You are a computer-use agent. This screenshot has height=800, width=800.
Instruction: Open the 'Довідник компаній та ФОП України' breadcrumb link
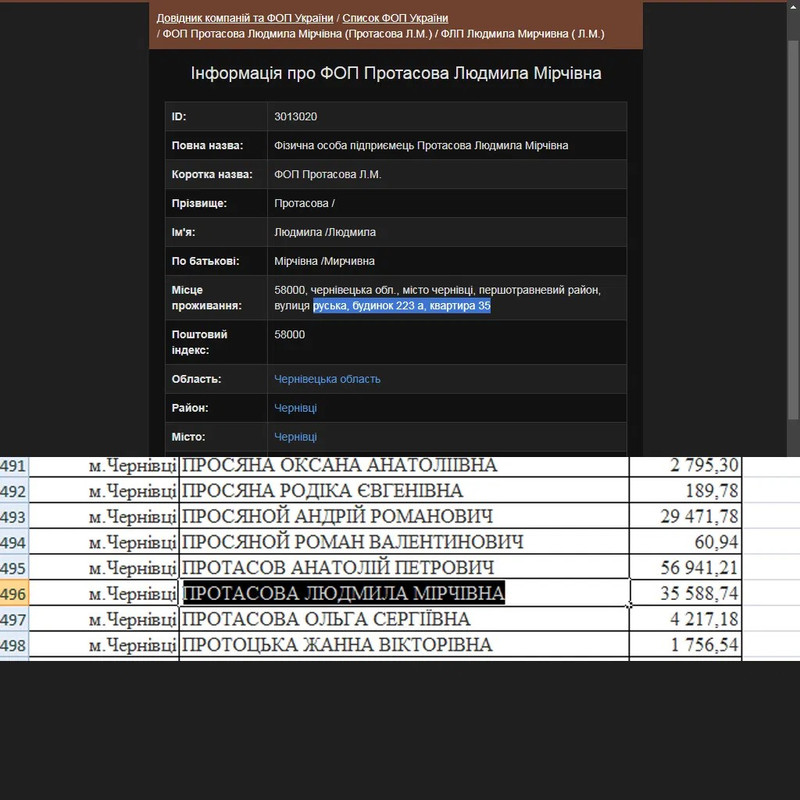(244, 18)
